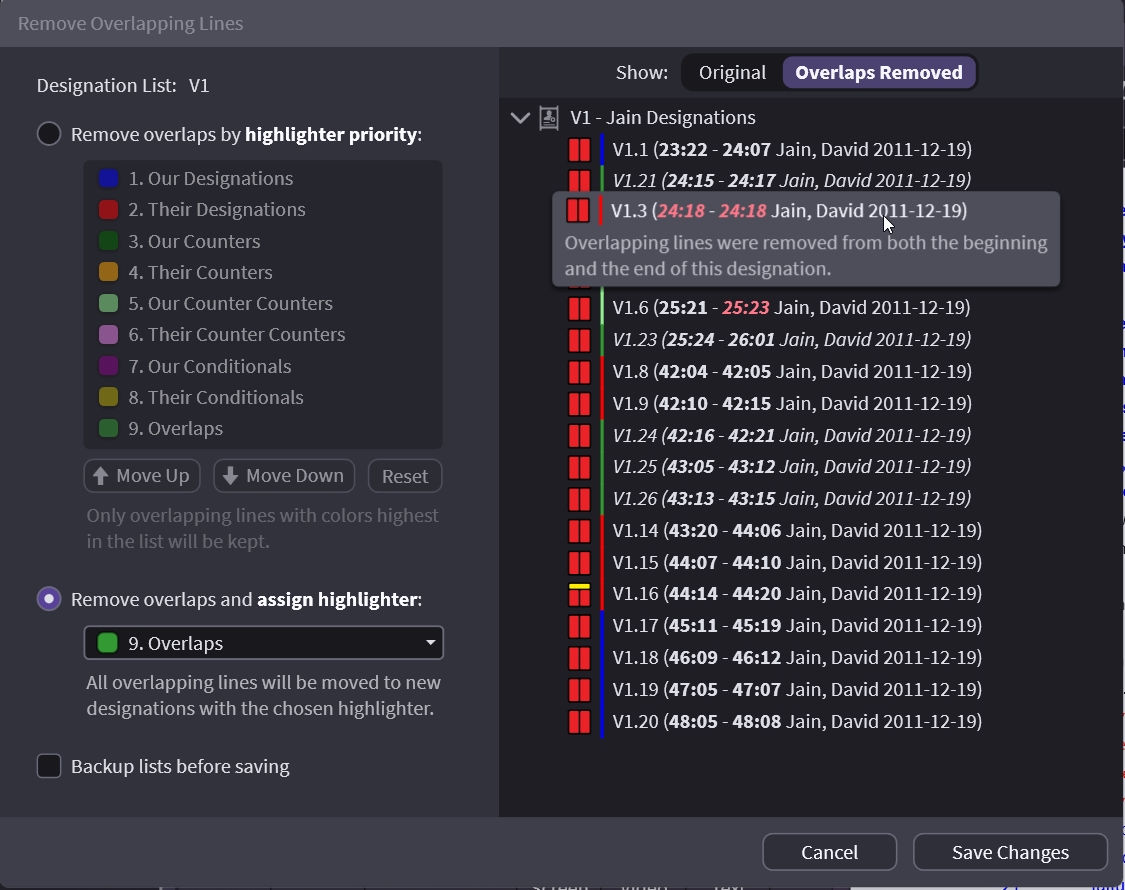Click the red icon beside V1.6 designation

click(578, 308)
